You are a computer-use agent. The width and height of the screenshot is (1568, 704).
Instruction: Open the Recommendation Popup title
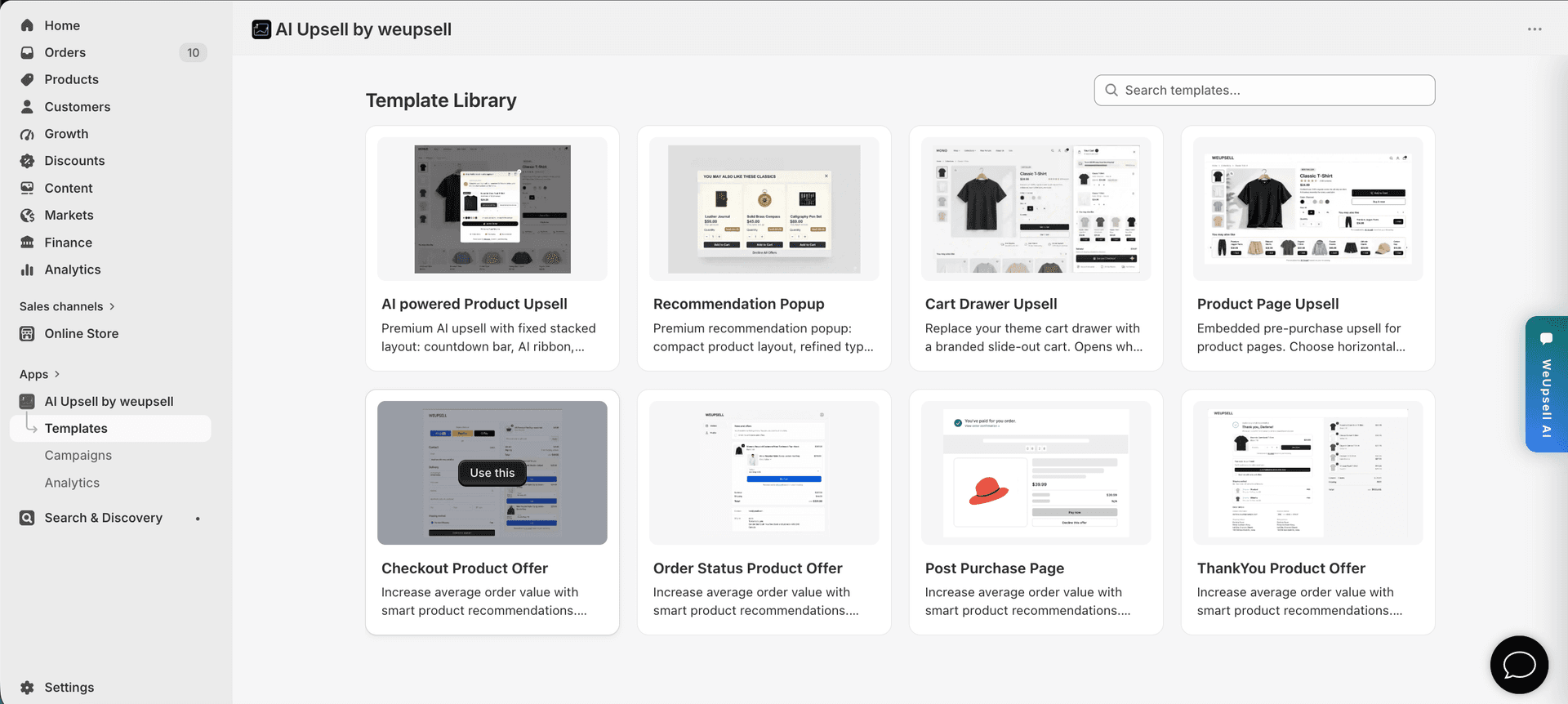739,304
